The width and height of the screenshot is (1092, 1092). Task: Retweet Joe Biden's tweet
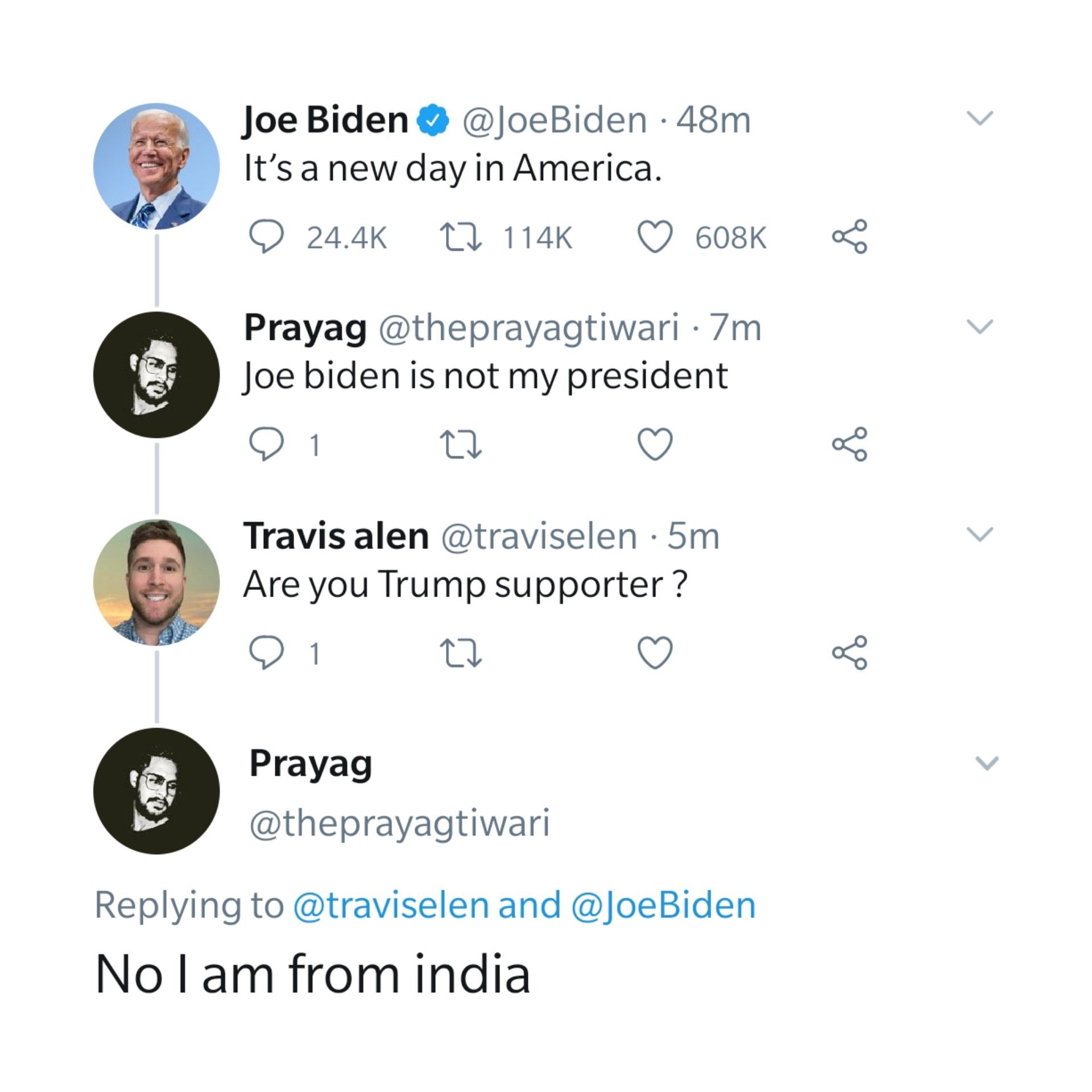click(x=461, y=237)
